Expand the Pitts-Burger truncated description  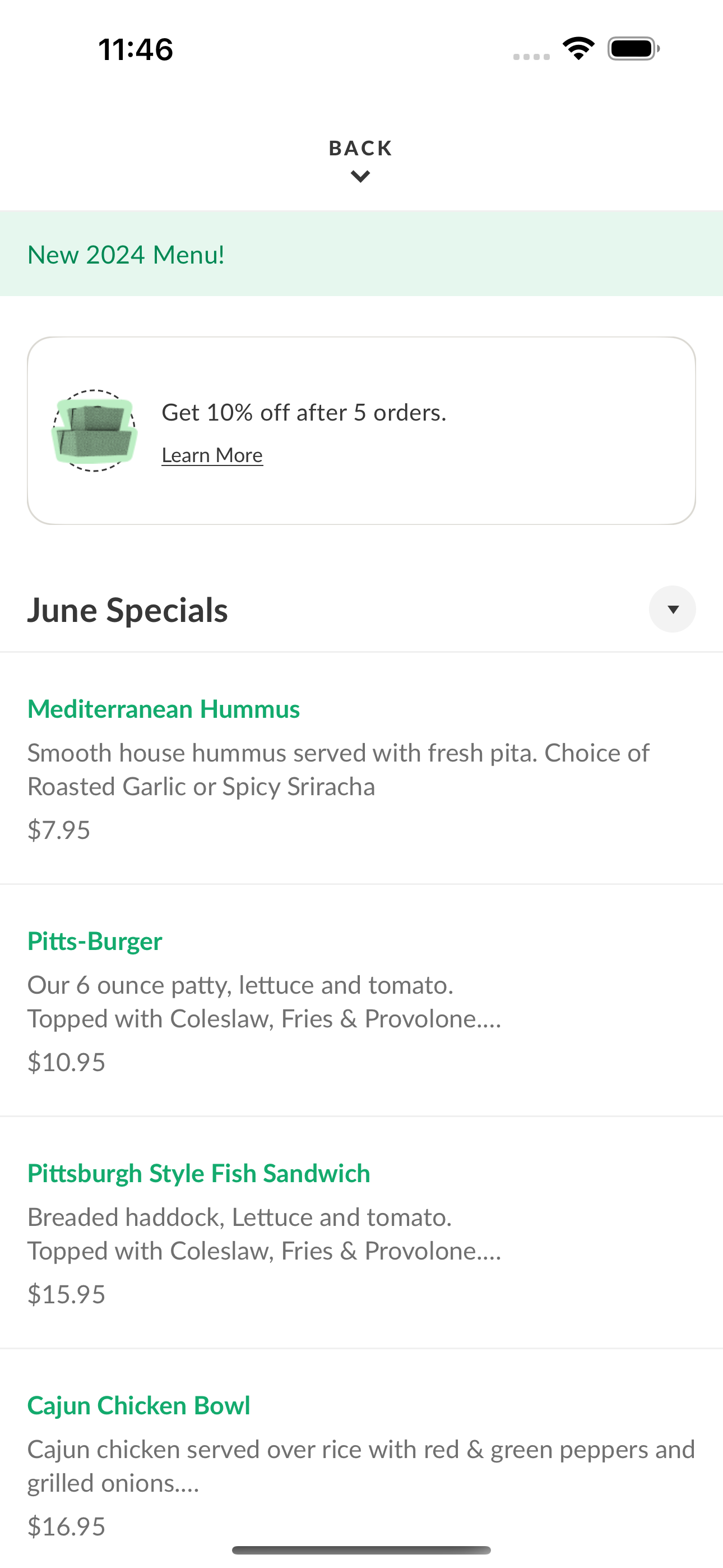point(265,1002)
